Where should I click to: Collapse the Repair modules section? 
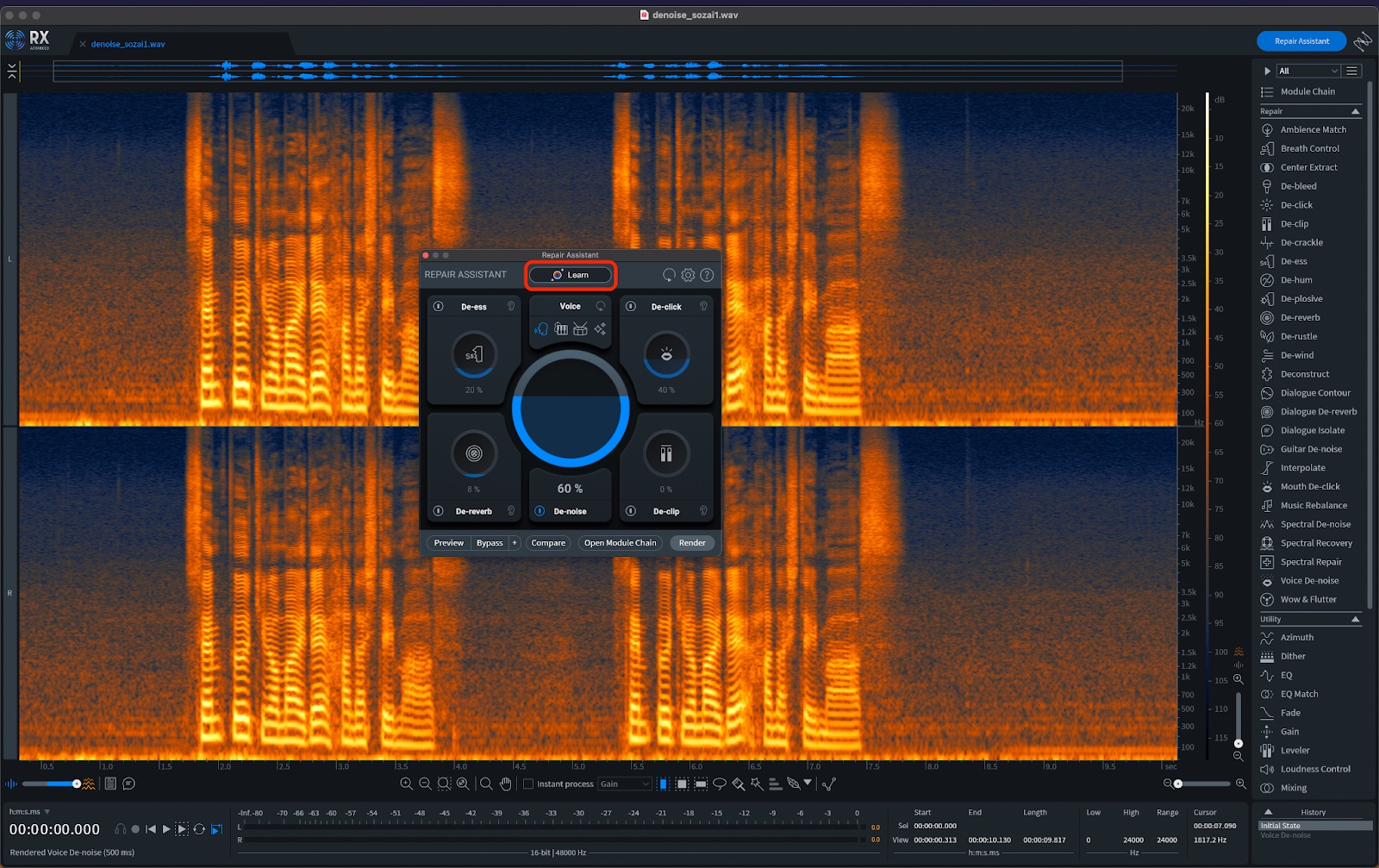coord(1355,111)
